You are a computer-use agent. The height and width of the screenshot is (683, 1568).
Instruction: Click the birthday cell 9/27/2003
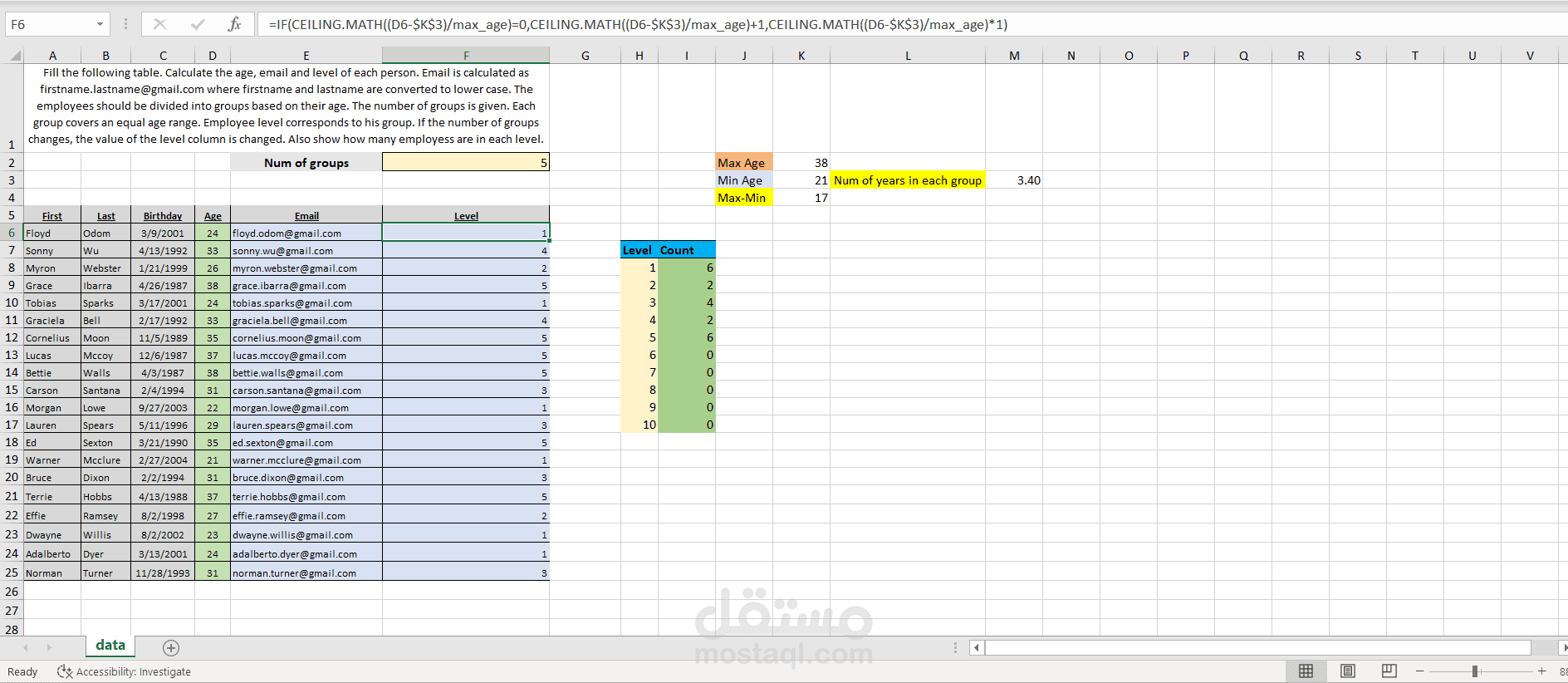pyautogui.click(x=163, y=407)
